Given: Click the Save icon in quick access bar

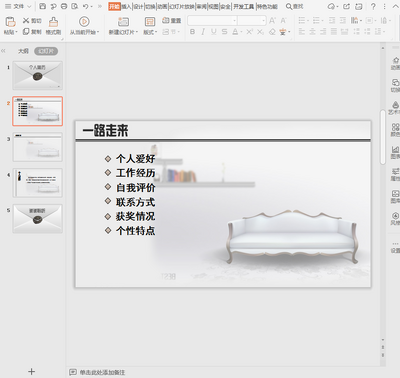Looking at the screenshot, I should (42, 6).
